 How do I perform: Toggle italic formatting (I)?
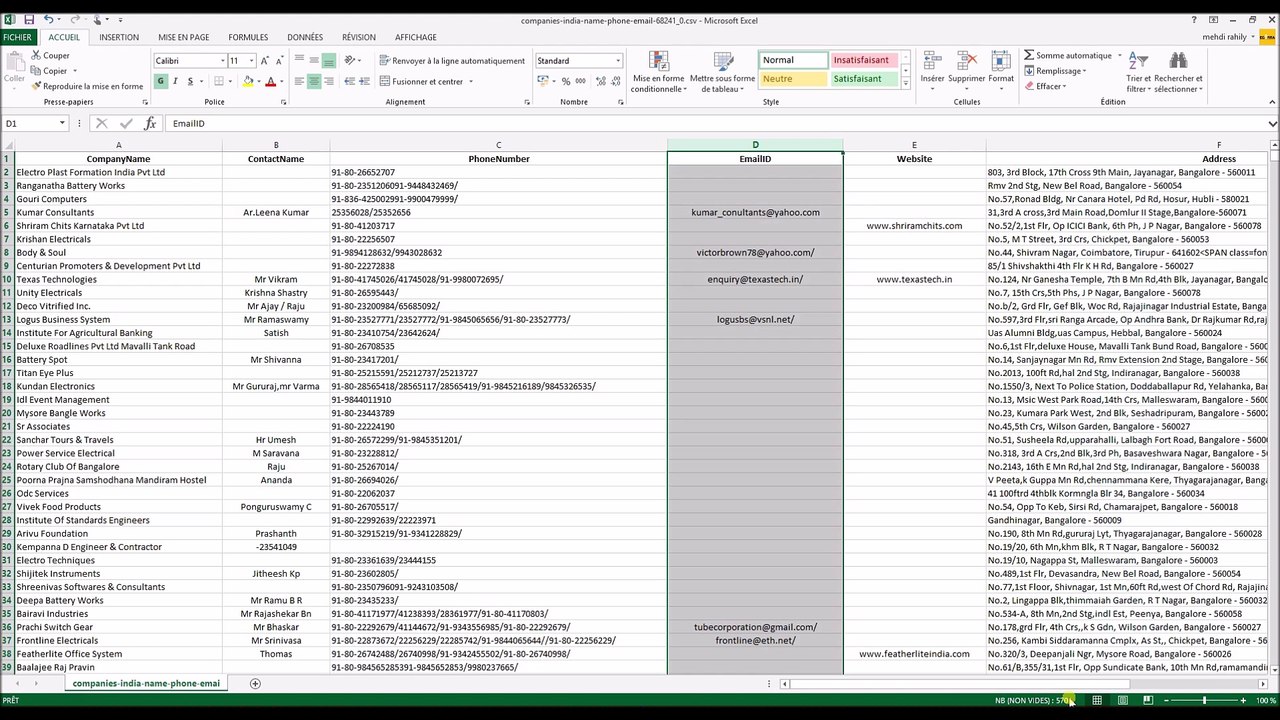point(175,81)
